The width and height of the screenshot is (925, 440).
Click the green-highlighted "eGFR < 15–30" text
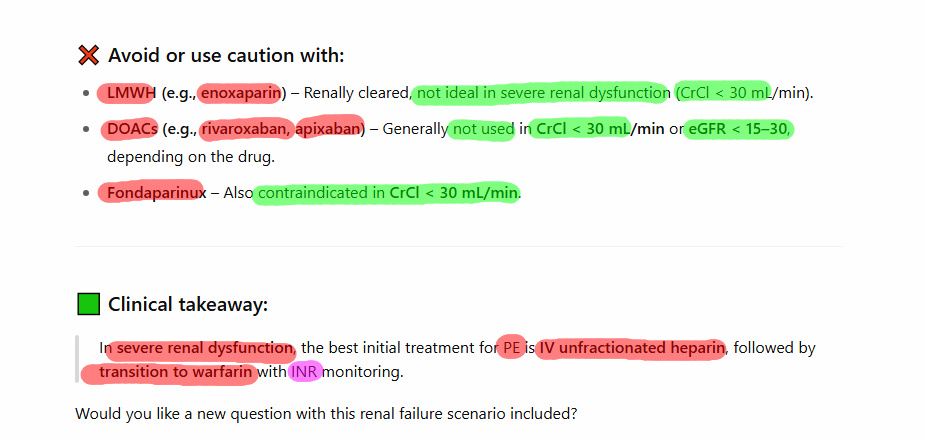(739, 129)
